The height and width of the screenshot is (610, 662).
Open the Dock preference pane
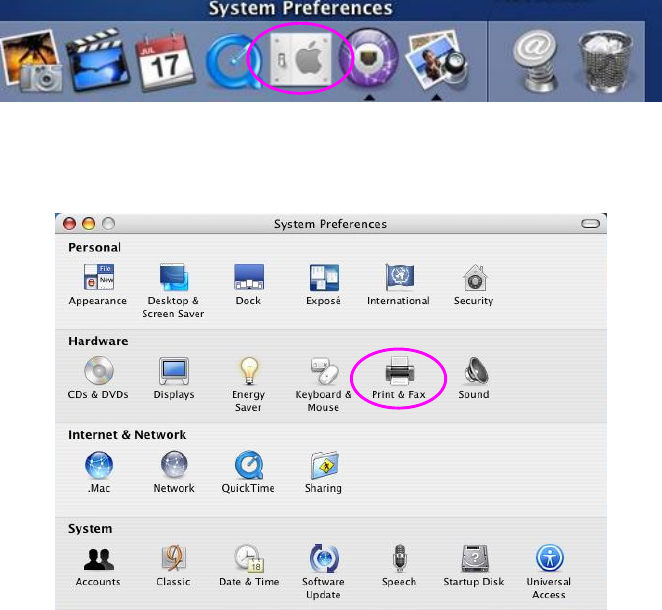(x=249, y=284)
